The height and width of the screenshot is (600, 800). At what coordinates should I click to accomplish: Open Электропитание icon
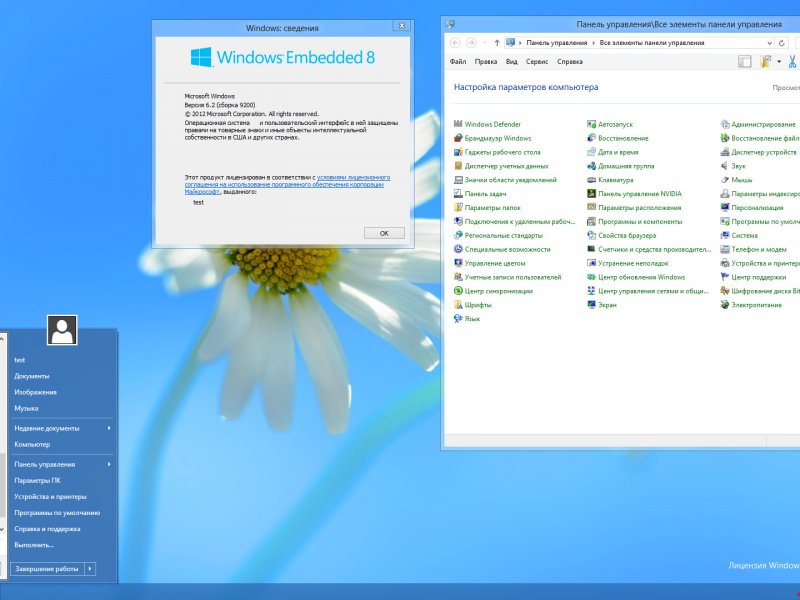[724, 305]
